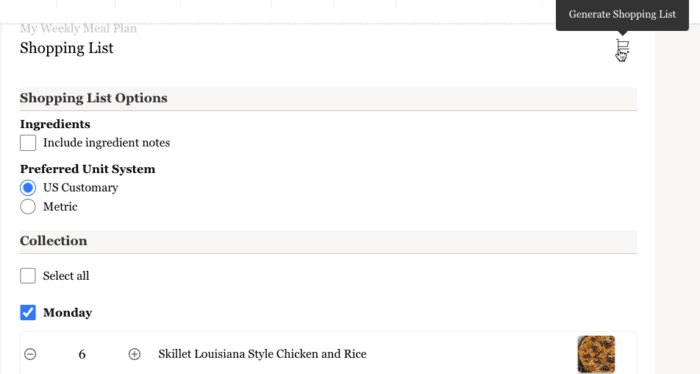
Task: Click the Include ingredient notes label text
Action: coord(106,143)
